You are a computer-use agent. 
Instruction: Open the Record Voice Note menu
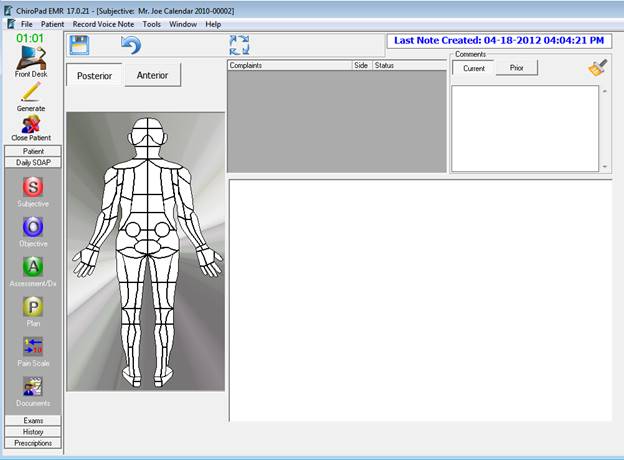[x=104, y=23]
